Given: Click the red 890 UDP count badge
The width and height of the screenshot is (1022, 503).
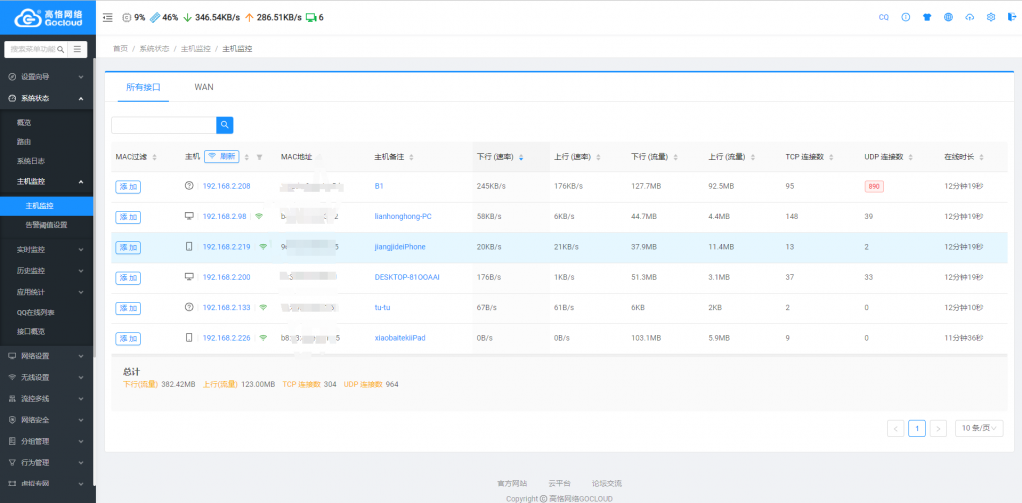Looking at the screenshot, I should (x=874, y=186).
